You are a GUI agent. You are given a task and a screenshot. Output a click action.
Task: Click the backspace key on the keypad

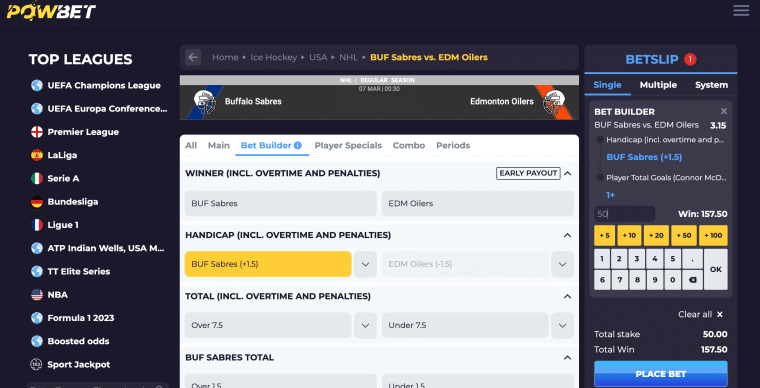(x=693, y=280)
